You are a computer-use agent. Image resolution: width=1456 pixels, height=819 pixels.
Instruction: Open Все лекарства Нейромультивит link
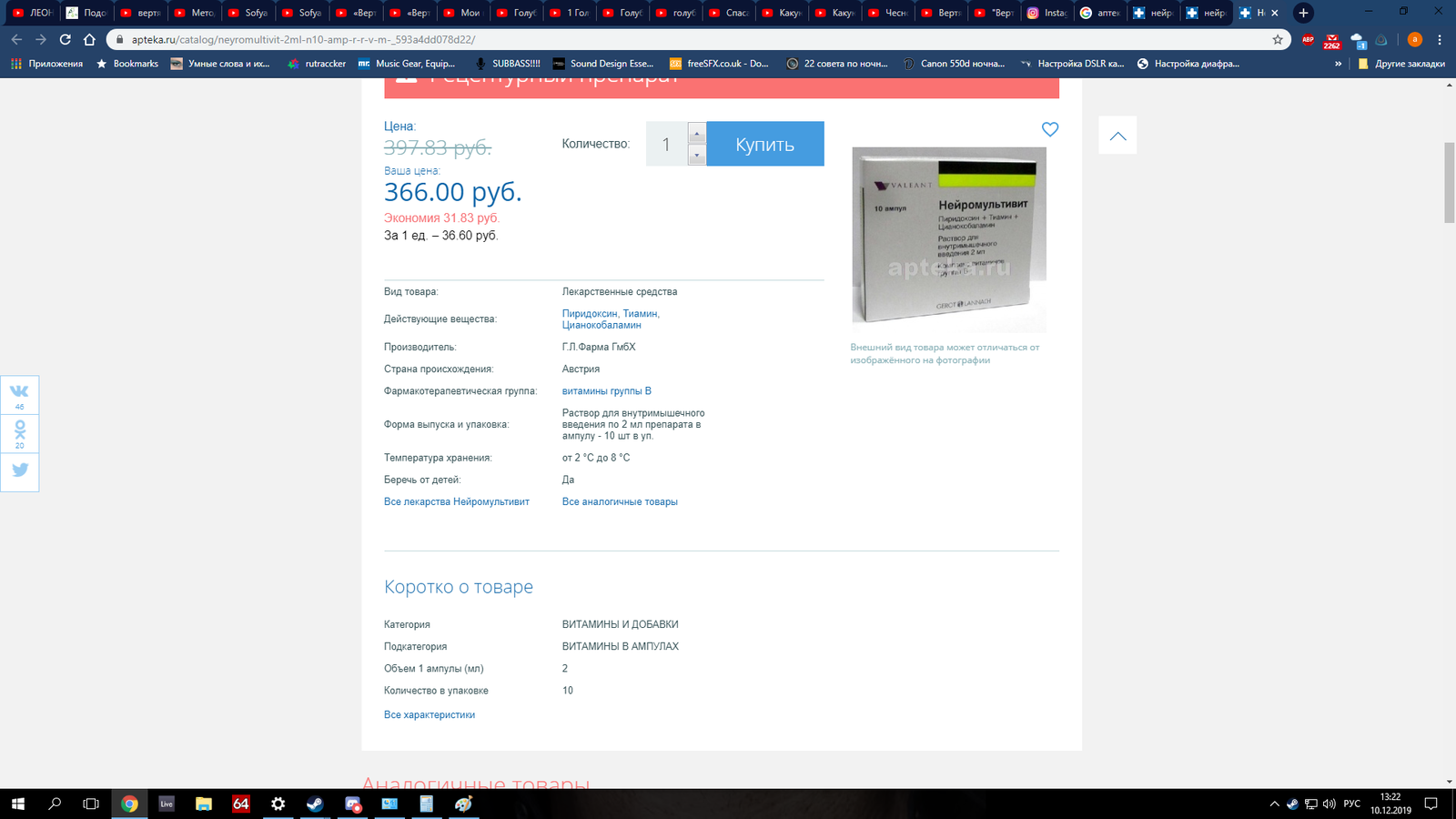tap(457, 502)
